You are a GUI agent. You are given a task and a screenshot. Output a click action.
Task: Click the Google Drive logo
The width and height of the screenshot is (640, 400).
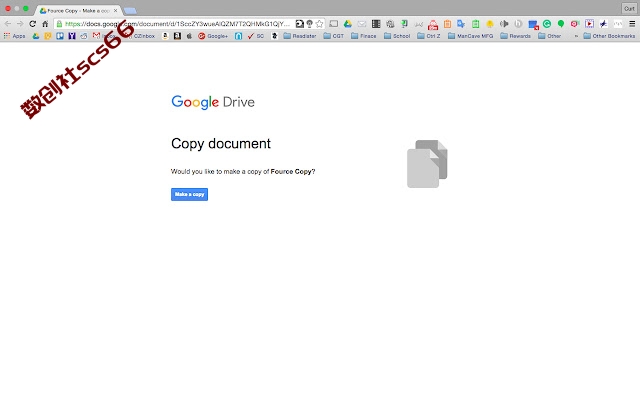(x=213, y=102)
